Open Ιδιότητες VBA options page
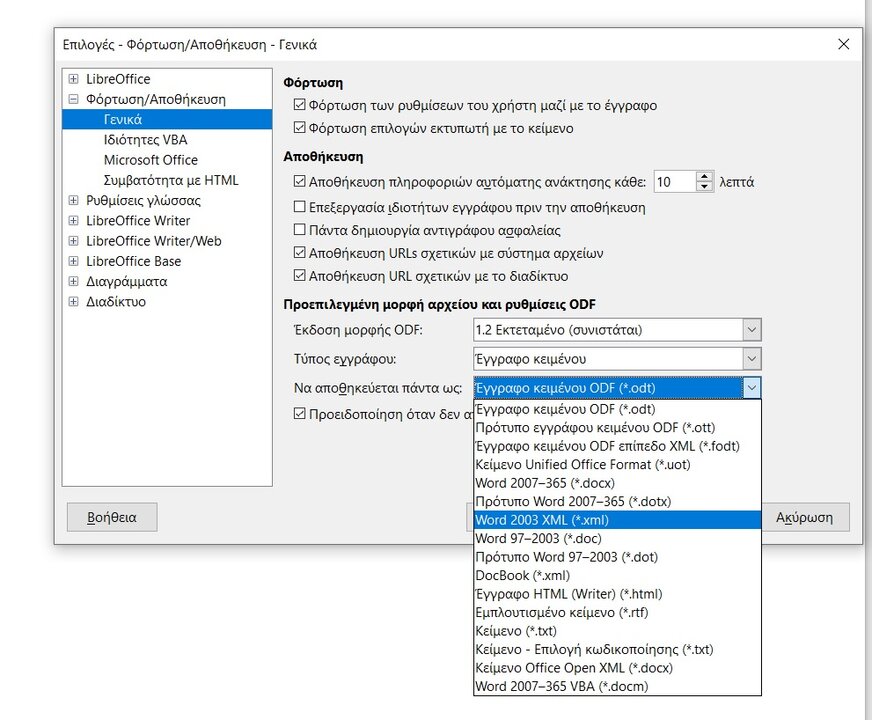The image size is (872, 720). [x=146, y=140]
